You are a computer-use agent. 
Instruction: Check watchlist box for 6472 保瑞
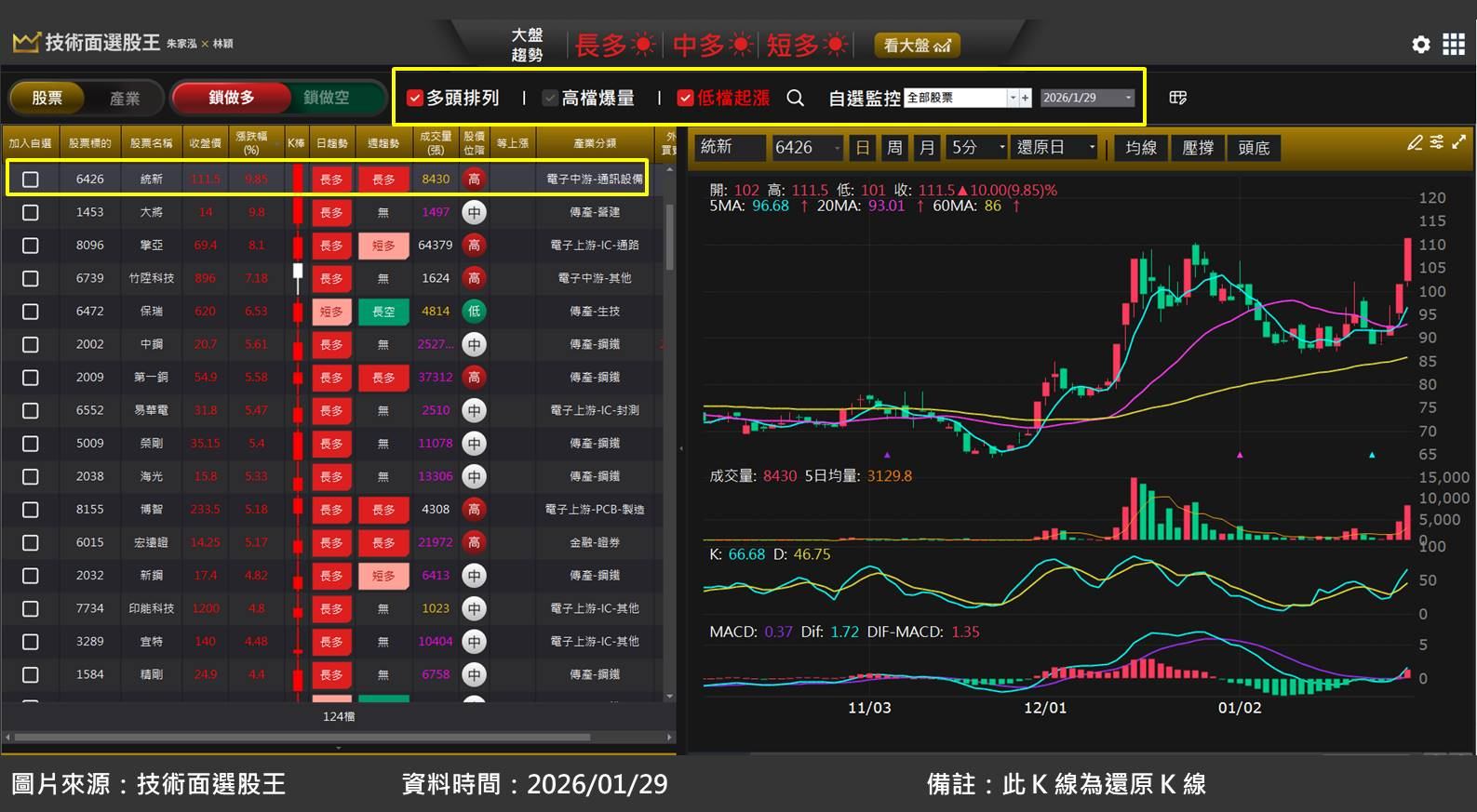click(30, 312)
